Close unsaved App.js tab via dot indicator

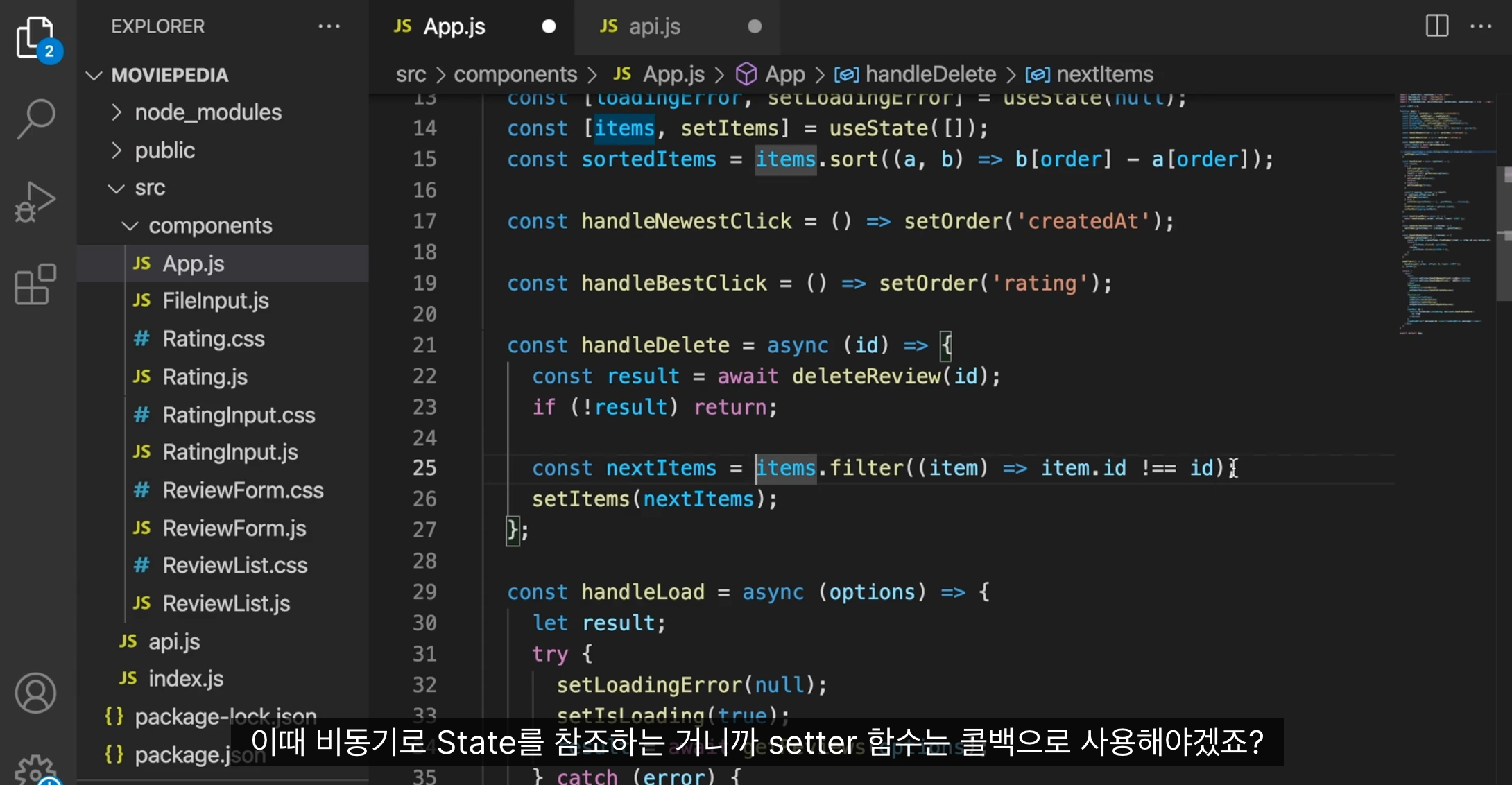(549, 26)
